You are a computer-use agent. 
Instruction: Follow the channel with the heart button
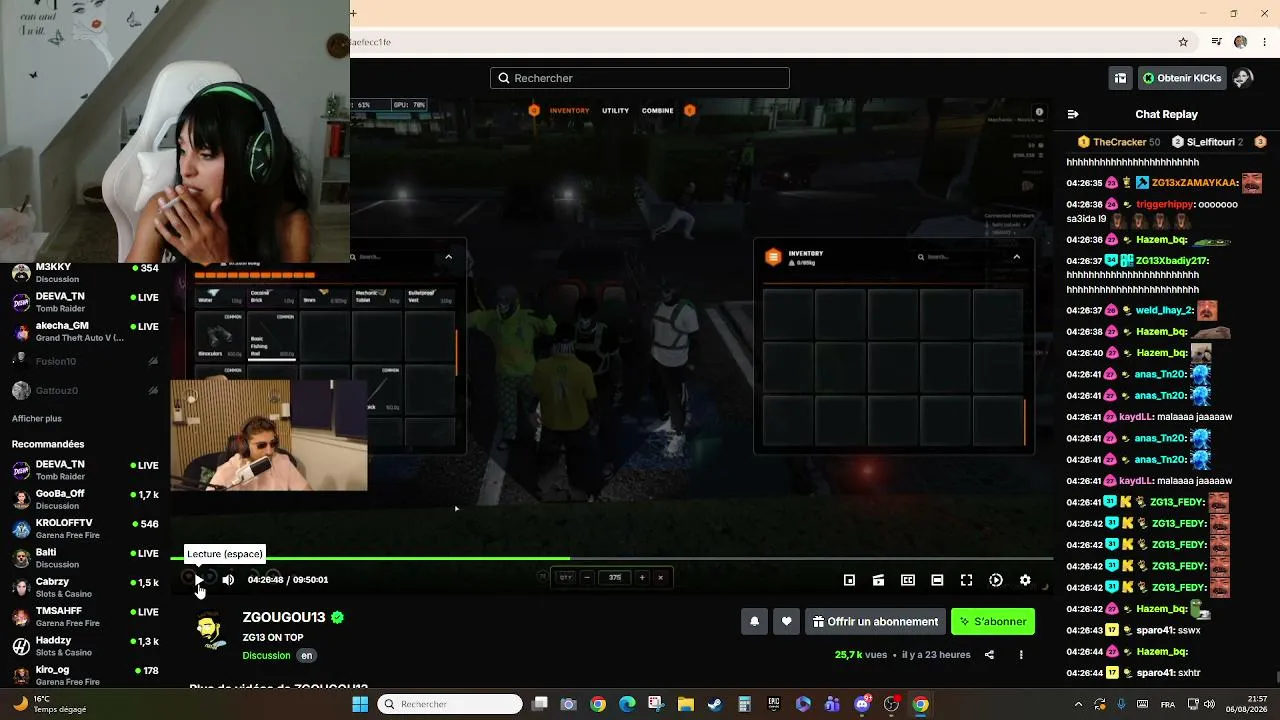(786, 622)
